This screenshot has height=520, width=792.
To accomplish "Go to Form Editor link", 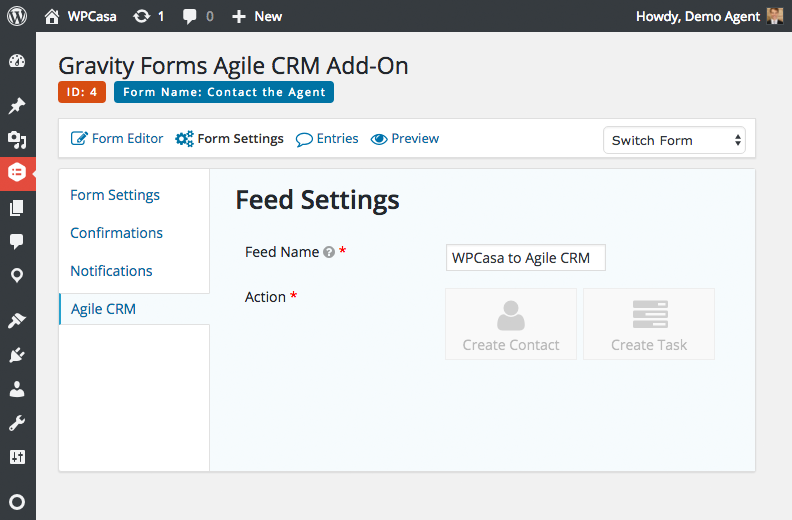I will [x=127, y=138].
